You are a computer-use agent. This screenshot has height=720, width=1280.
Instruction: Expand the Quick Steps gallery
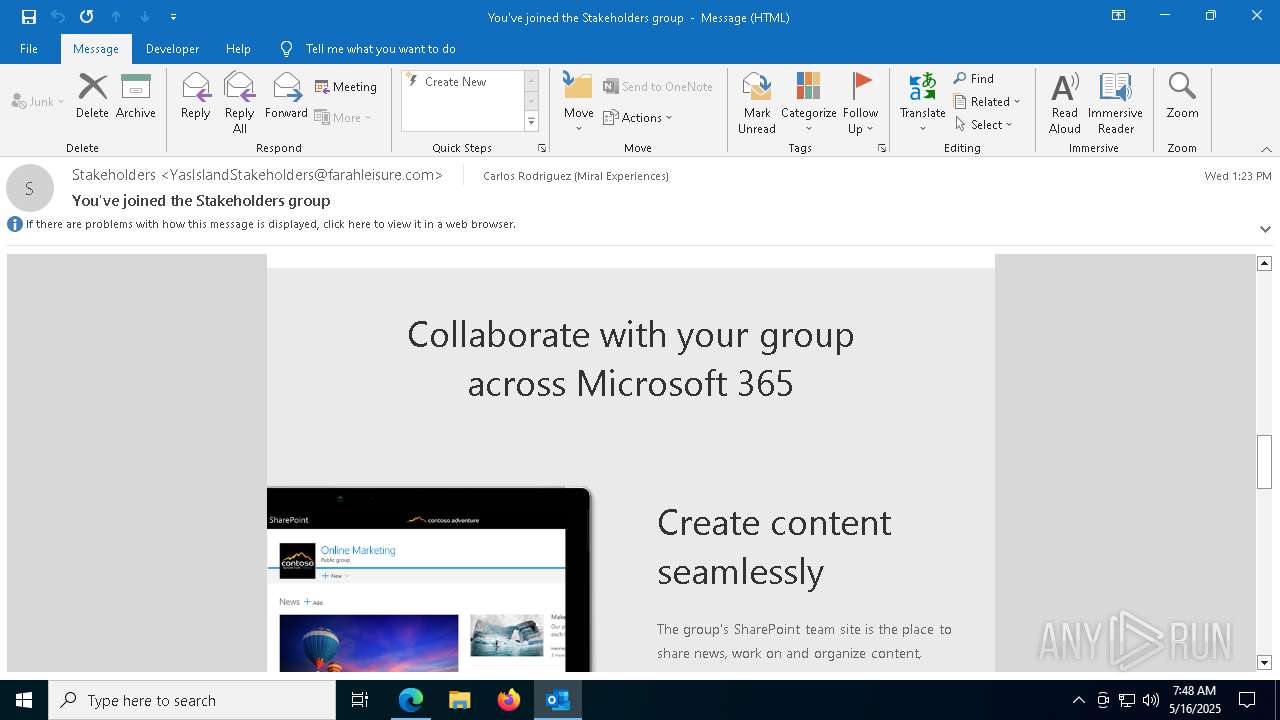coord(532,122)
